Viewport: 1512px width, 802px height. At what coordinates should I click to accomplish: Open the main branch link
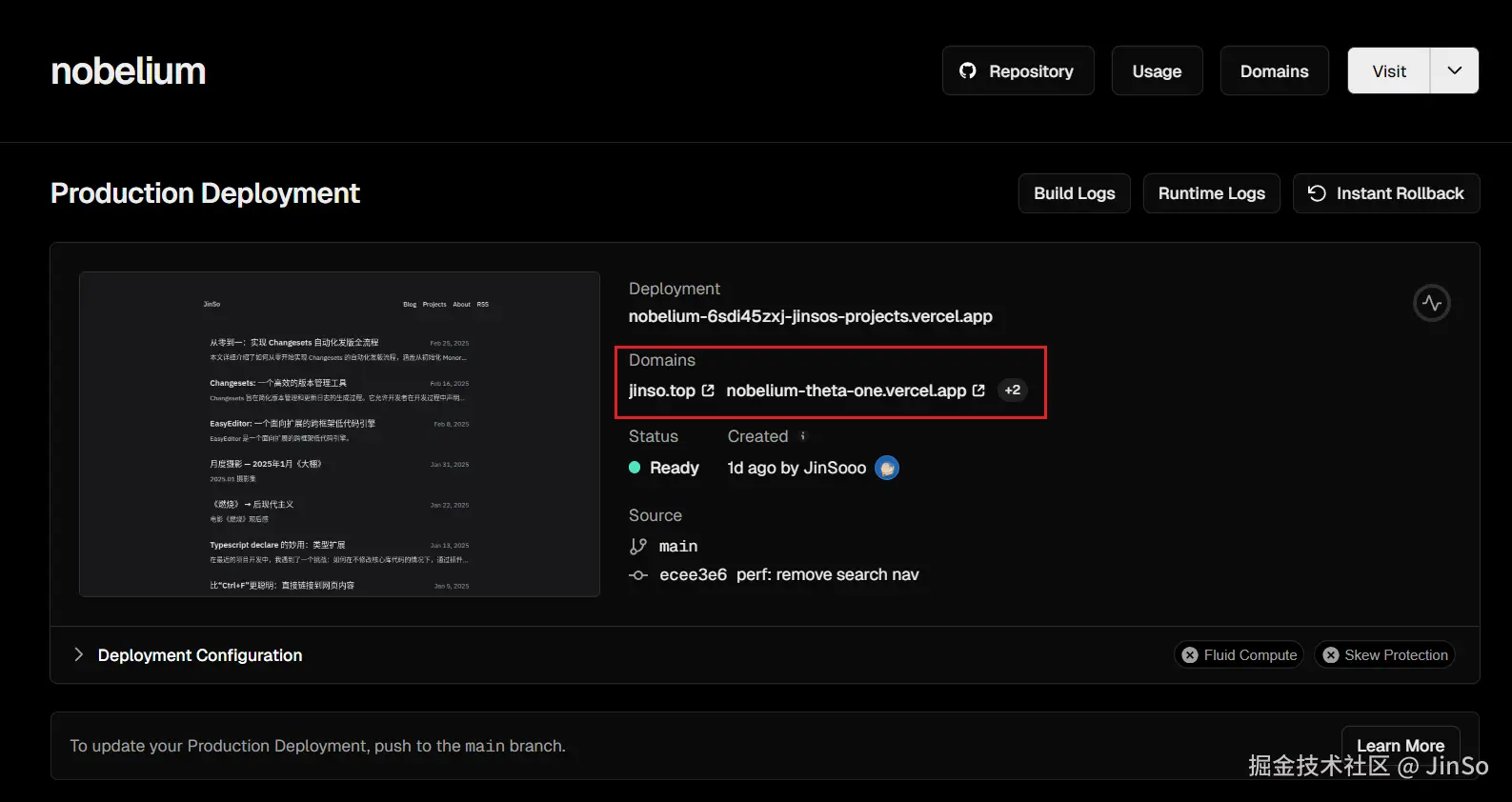click(678, 546)
